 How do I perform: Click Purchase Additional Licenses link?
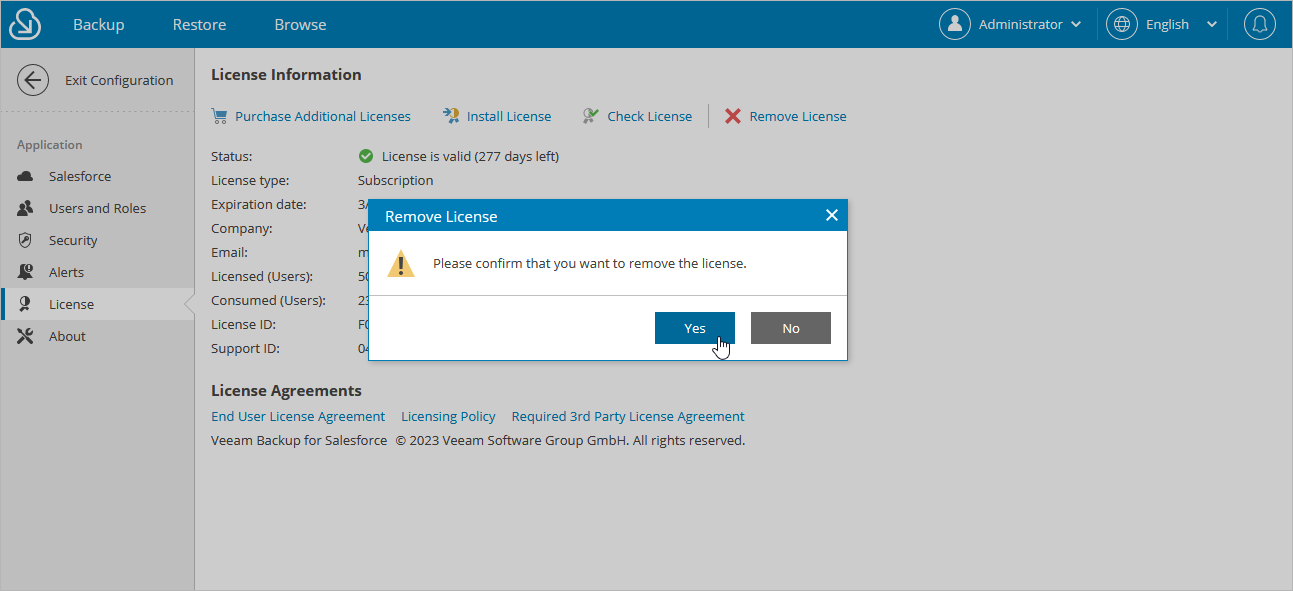323,116
